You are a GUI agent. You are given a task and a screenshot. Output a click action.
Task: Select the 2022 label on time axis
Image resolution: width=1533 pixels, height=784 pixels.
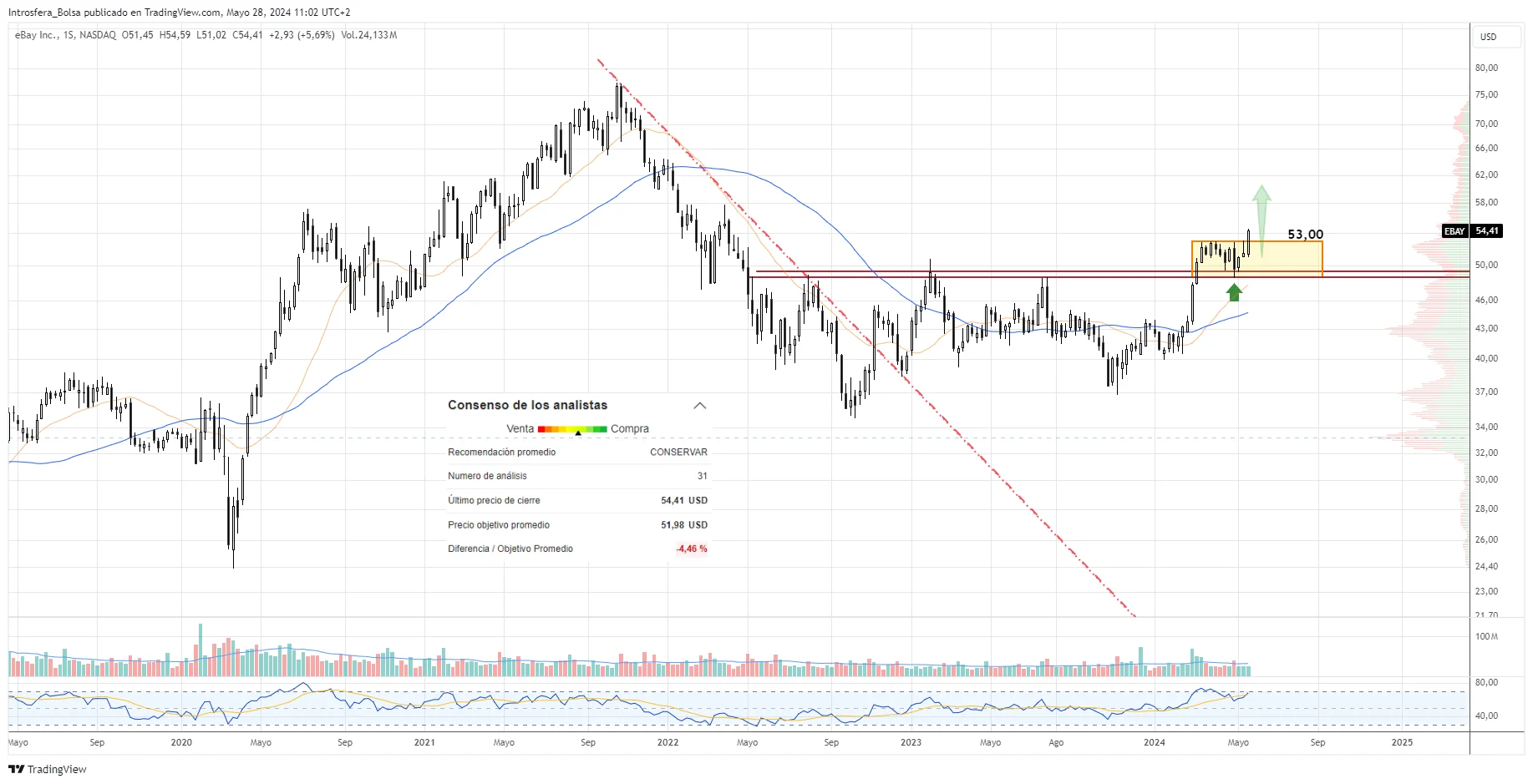[x=668, y=742]
